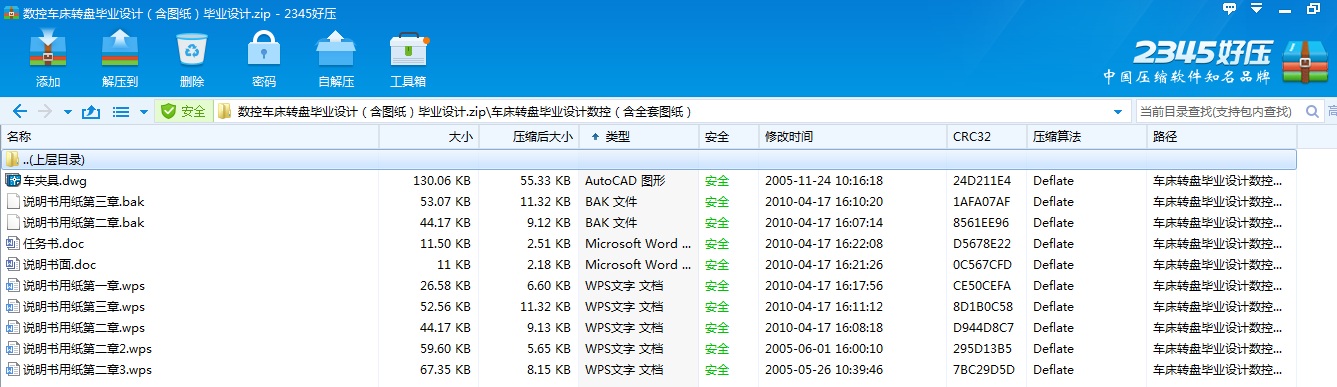Sort by 类型 column header
Viewport: 1337px width, 387px height.
[x=638, y=136]
